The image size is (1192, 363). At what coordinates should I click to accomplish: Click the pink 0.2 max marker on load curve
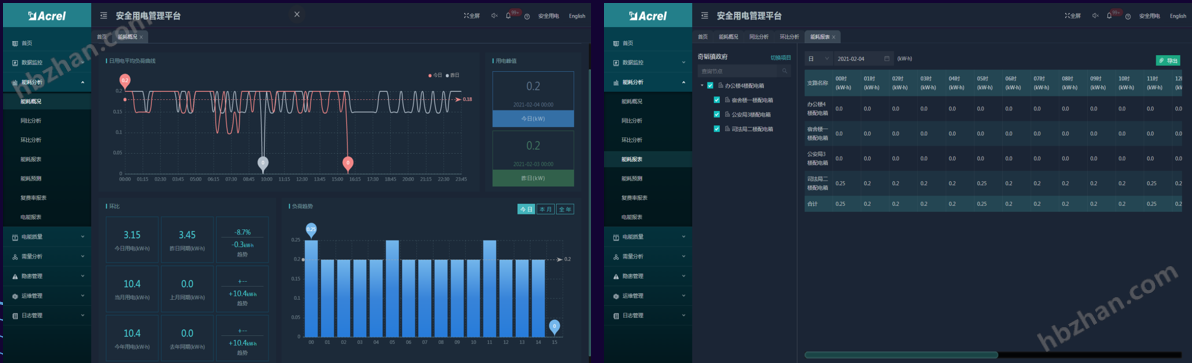tap(125, 80)
